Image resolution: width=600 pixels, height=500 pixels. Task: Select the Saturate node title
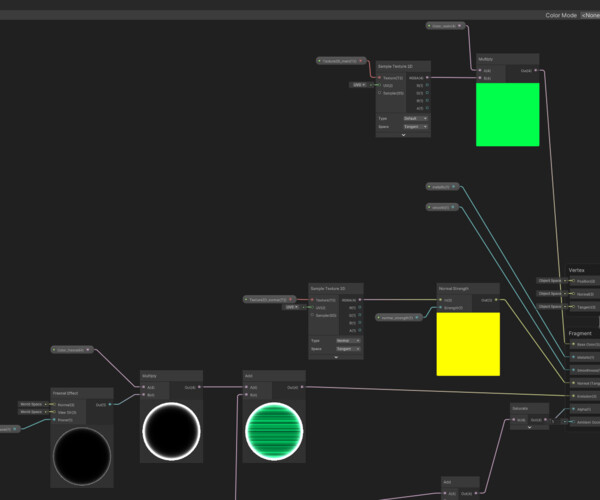click(520, 408)
